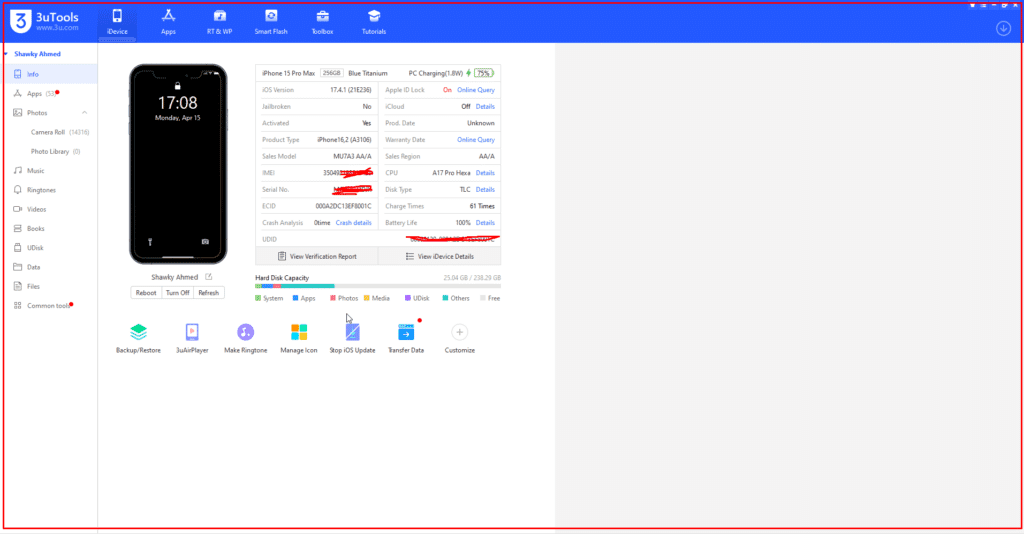
Task: Open the Manage Icon tool
Action: (299, 333)
